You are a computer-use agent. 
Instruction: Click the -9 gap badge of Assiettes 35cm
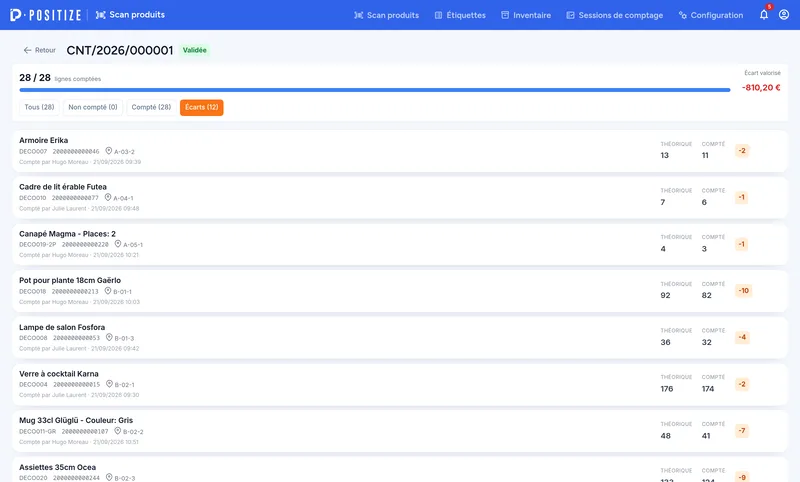coord(742,477)
